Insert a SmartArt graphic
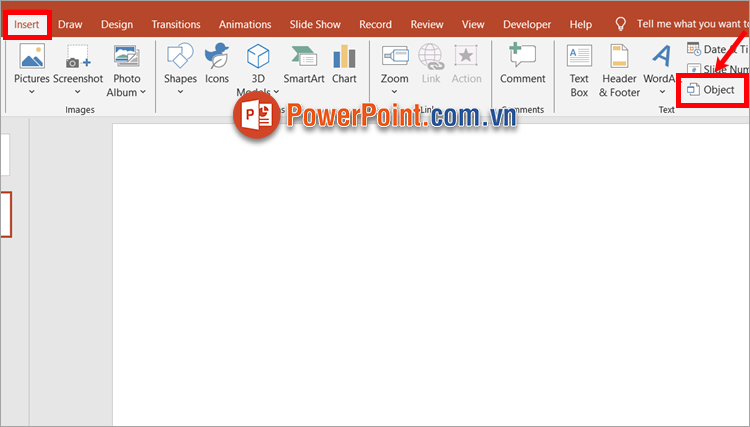 pos(304,65)
